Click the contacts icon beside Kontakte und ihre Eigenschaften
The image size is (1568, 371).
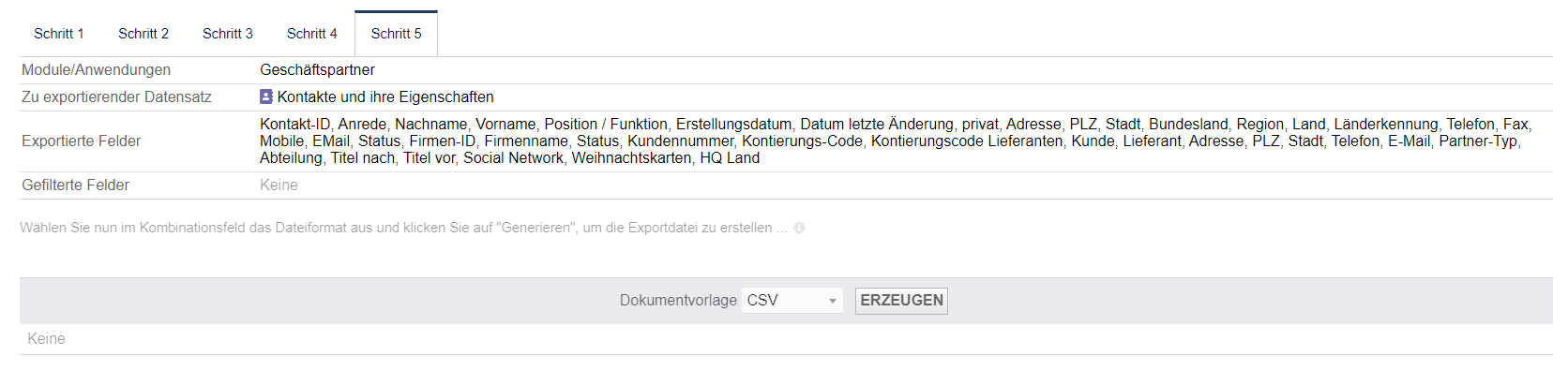(266, 96)
